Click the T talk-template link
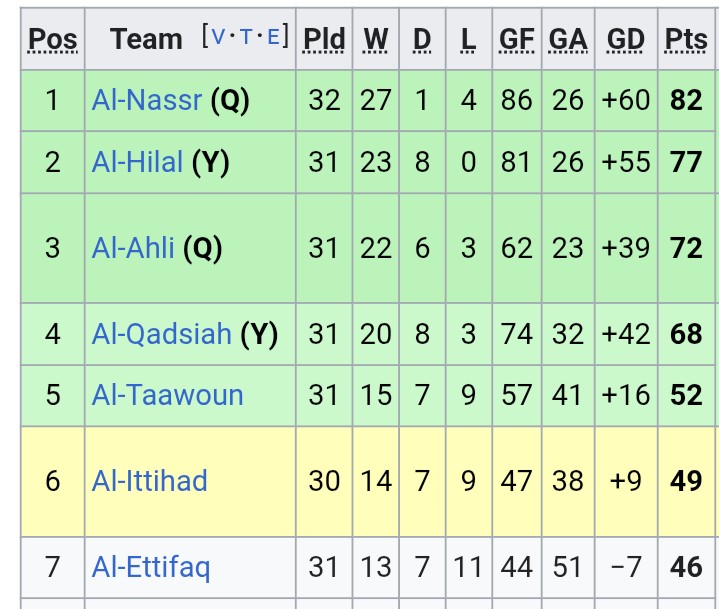Viewport: 719px width, 609px height. coord(246,36)
